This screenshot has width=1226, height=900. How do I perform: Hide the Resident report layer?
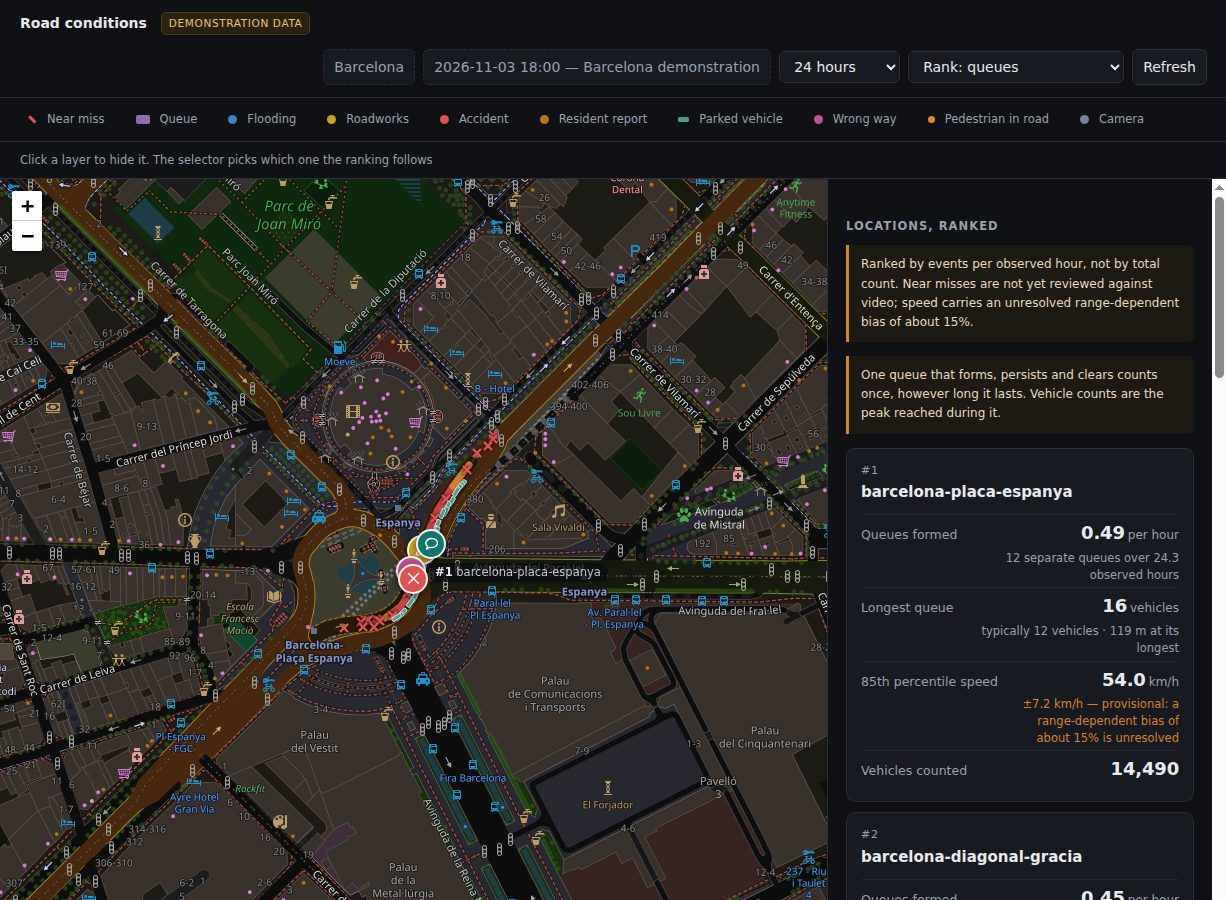[593, 118]
